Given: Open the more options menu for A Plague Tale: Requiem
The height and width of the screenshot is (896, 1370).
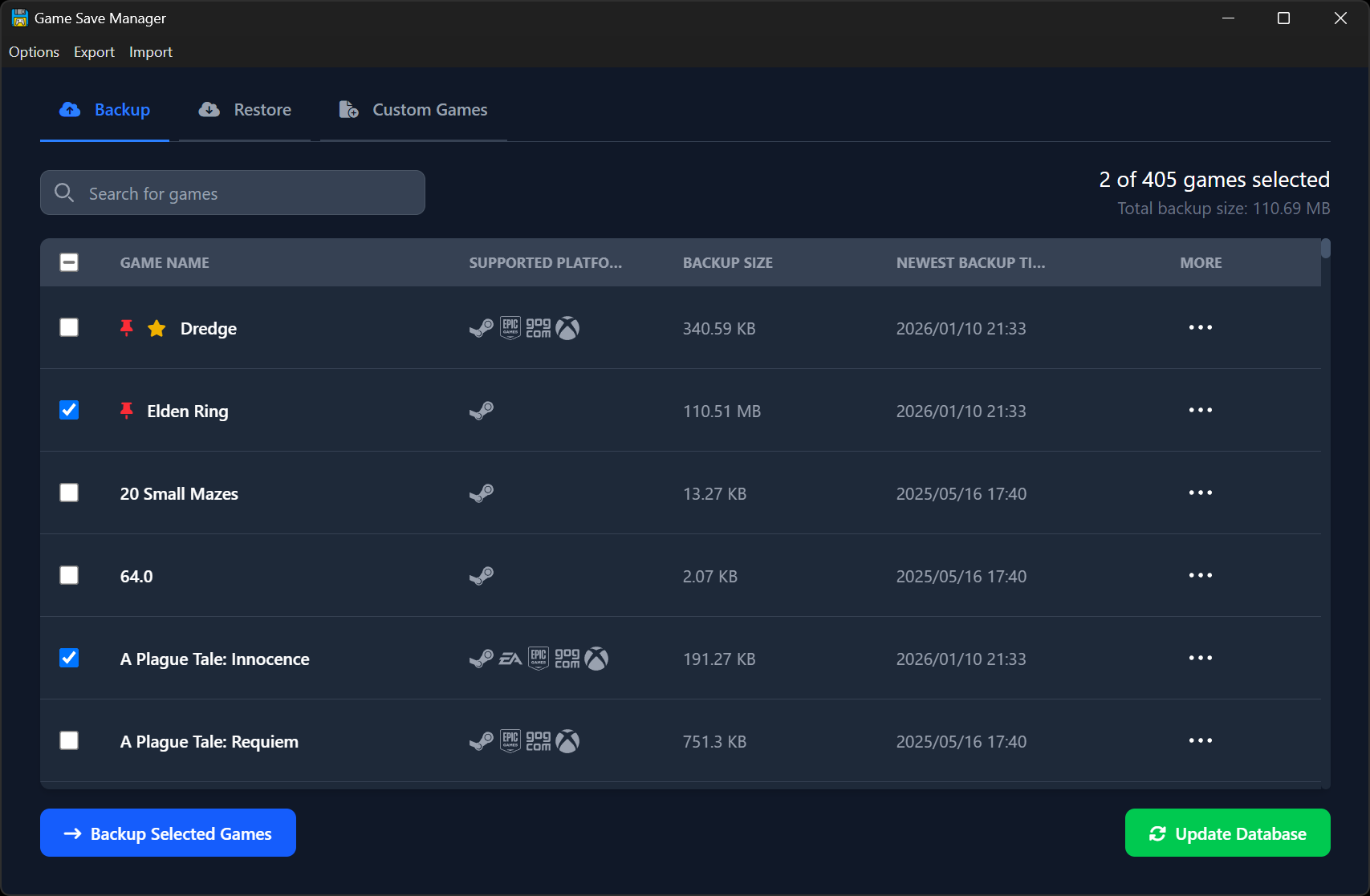Looking at the screenshot, I should coord(1200,740).
